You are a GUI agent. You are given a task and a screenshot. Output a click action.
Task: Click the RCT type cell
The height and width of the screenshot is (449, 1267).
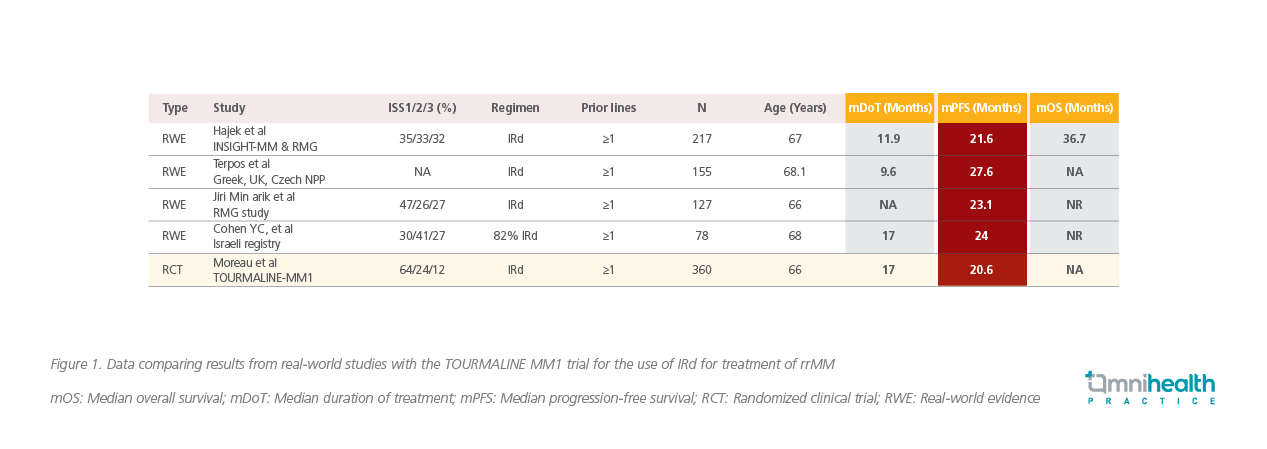pyautogui.click(x=174, y=270)
